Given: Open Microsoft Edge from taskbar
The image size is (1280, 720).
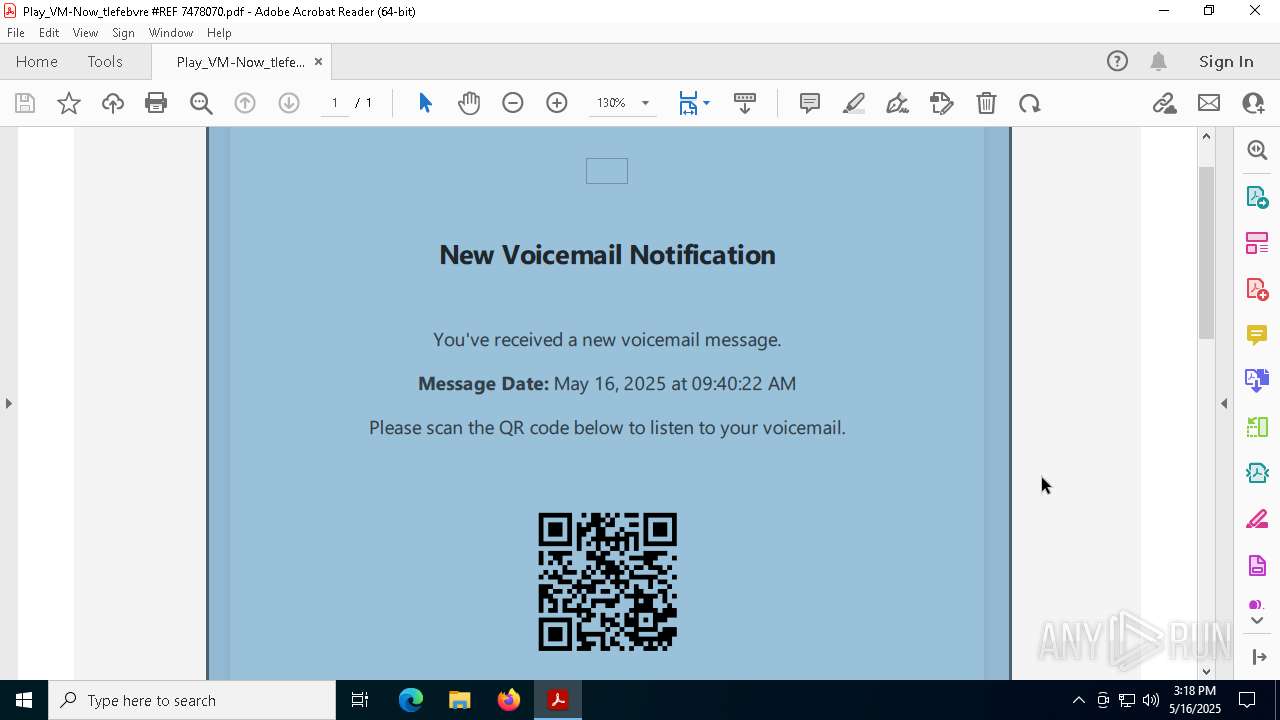Looking at the screenshot, I should point(411,700).
